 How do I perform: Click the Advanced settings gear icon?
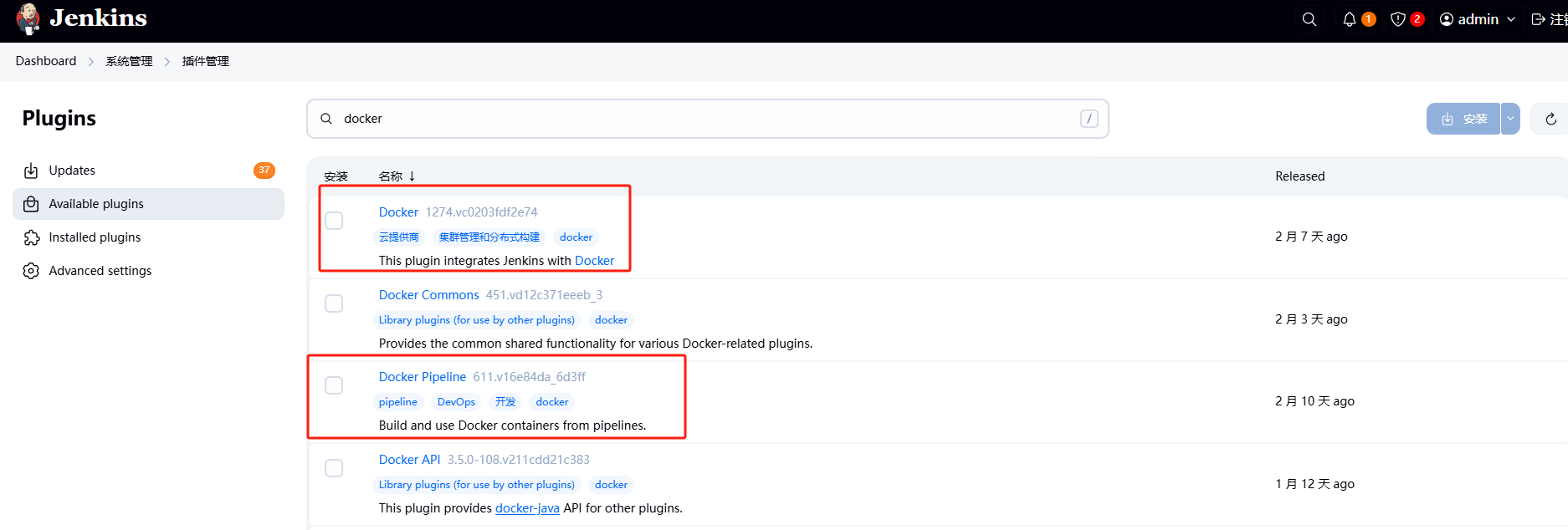point(31,271)
